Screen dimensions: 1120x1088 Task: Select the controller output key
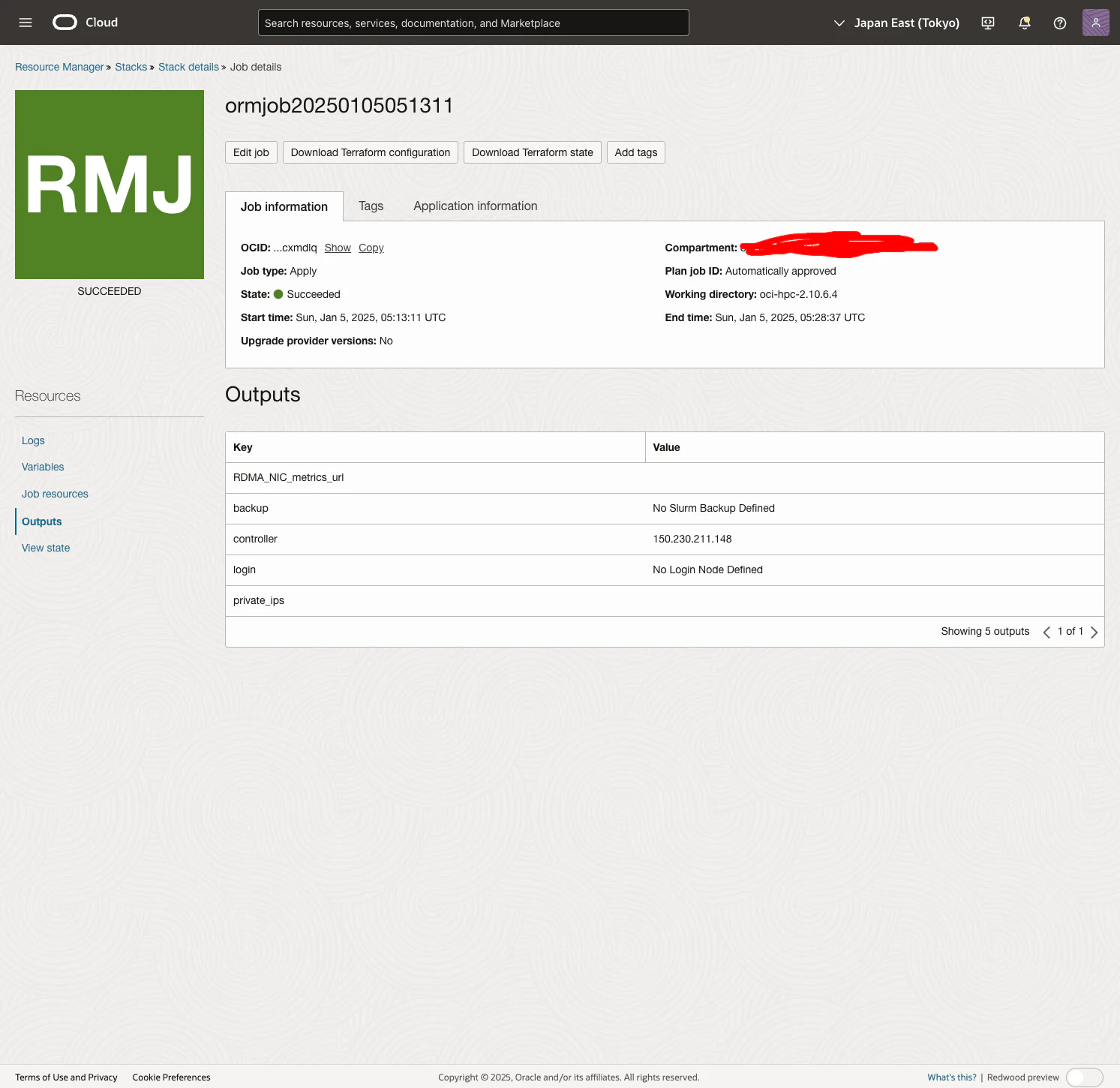point(255,539)
